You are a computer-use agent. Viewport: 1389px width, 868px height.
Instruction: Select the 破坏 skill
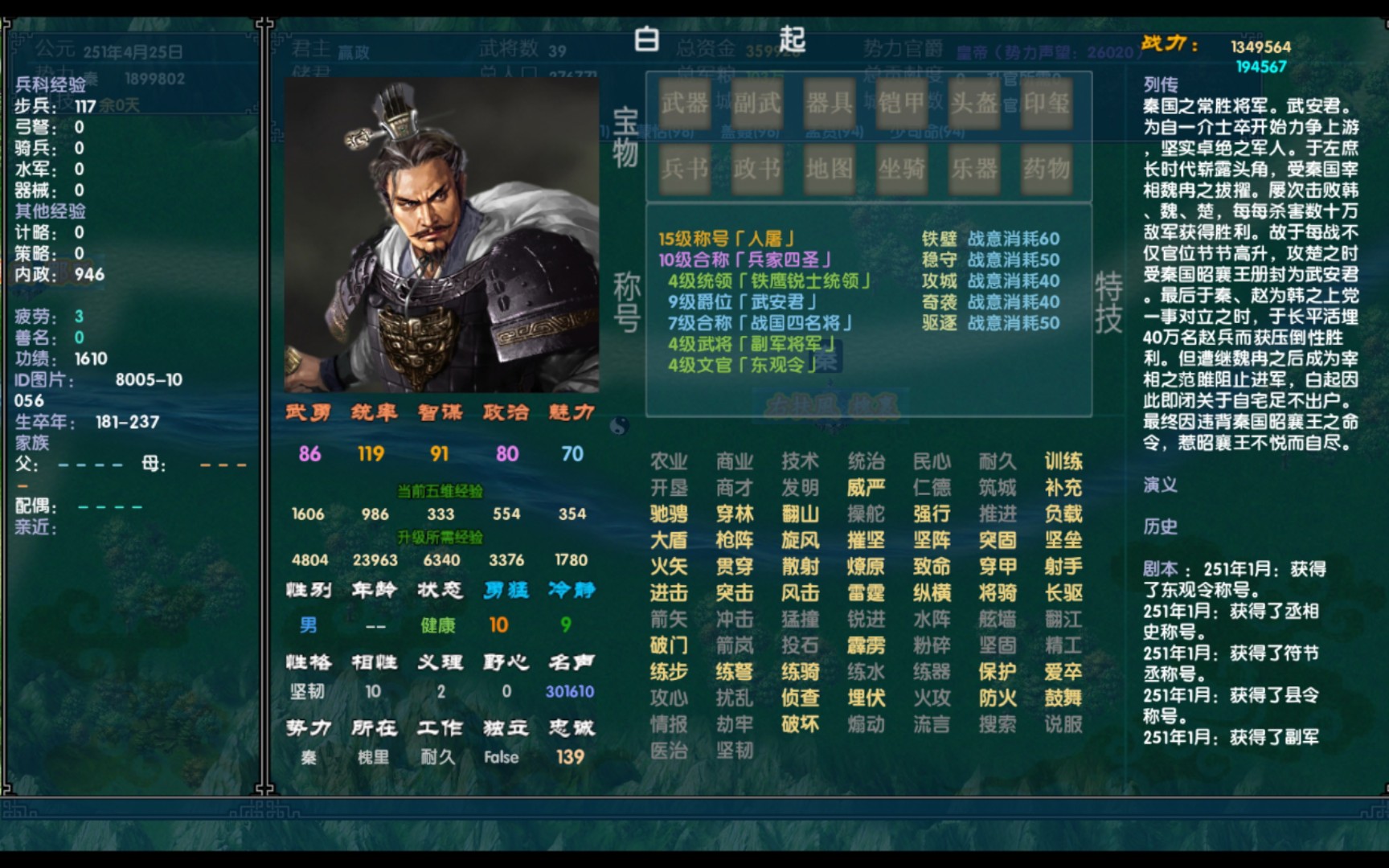[x=801, y=724]
